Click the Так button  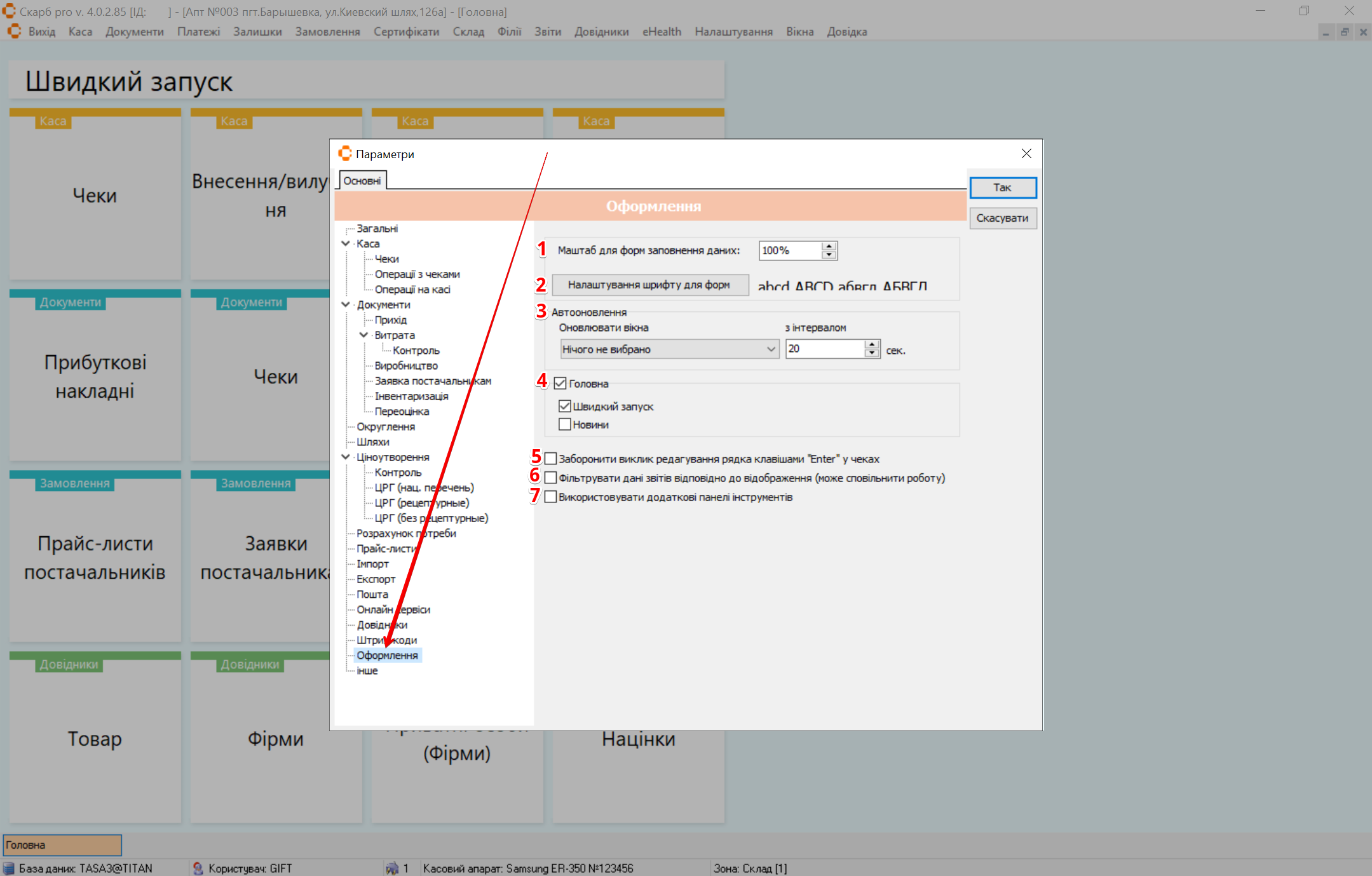click(1002, 187)
